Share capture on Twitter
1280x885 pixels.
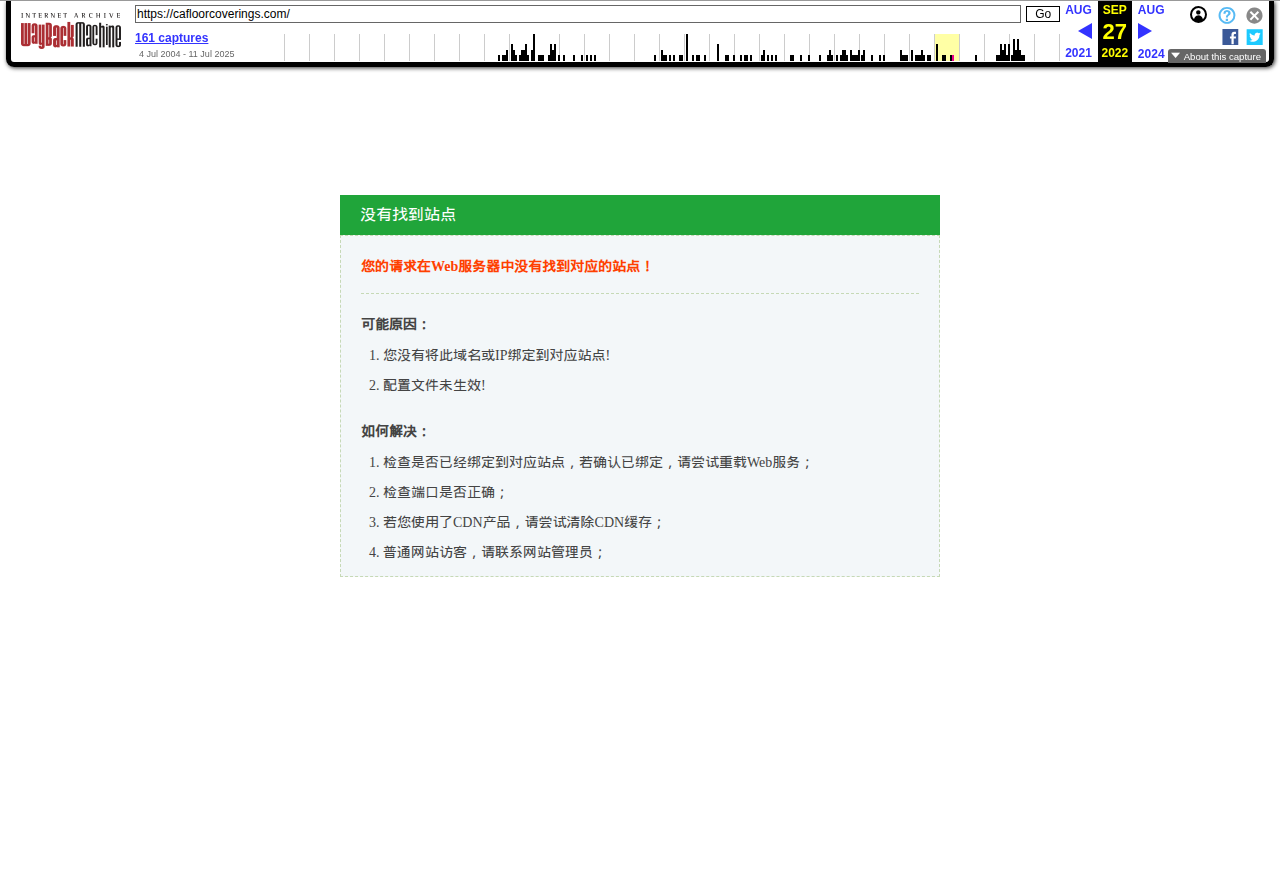pos(1254,37)
